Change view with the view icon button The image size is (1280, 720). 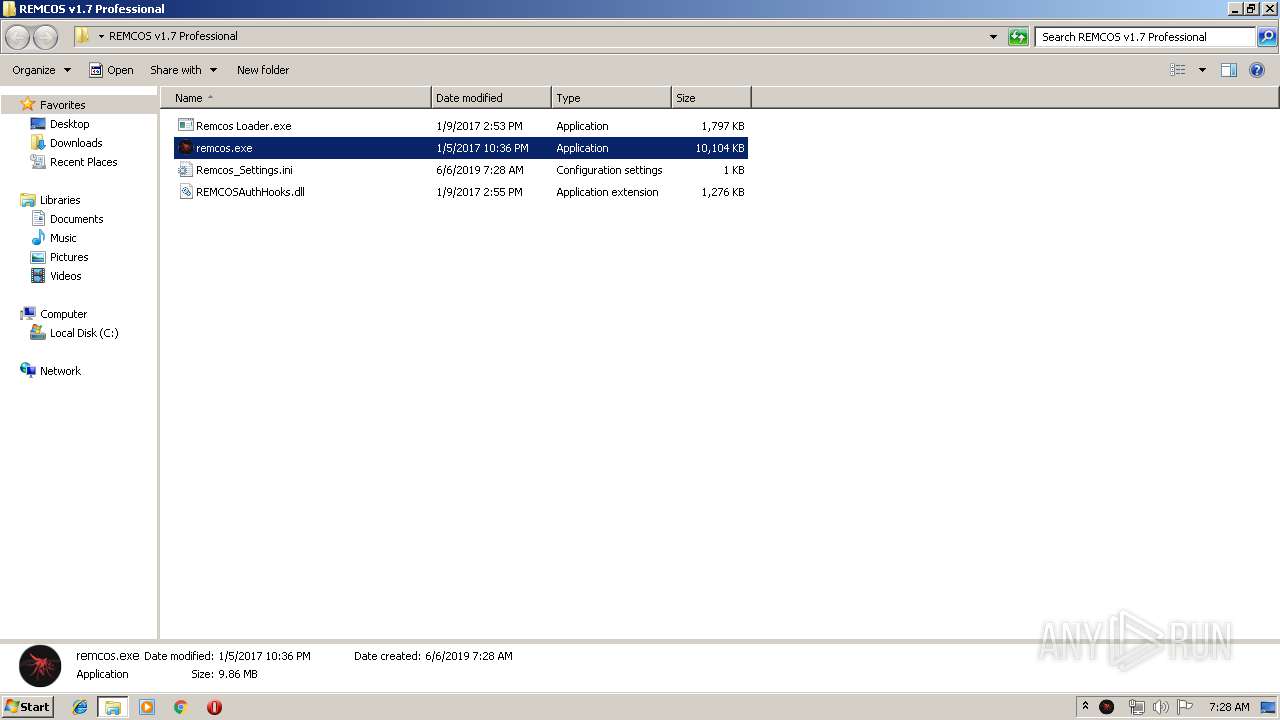[x=1178, y=70]
